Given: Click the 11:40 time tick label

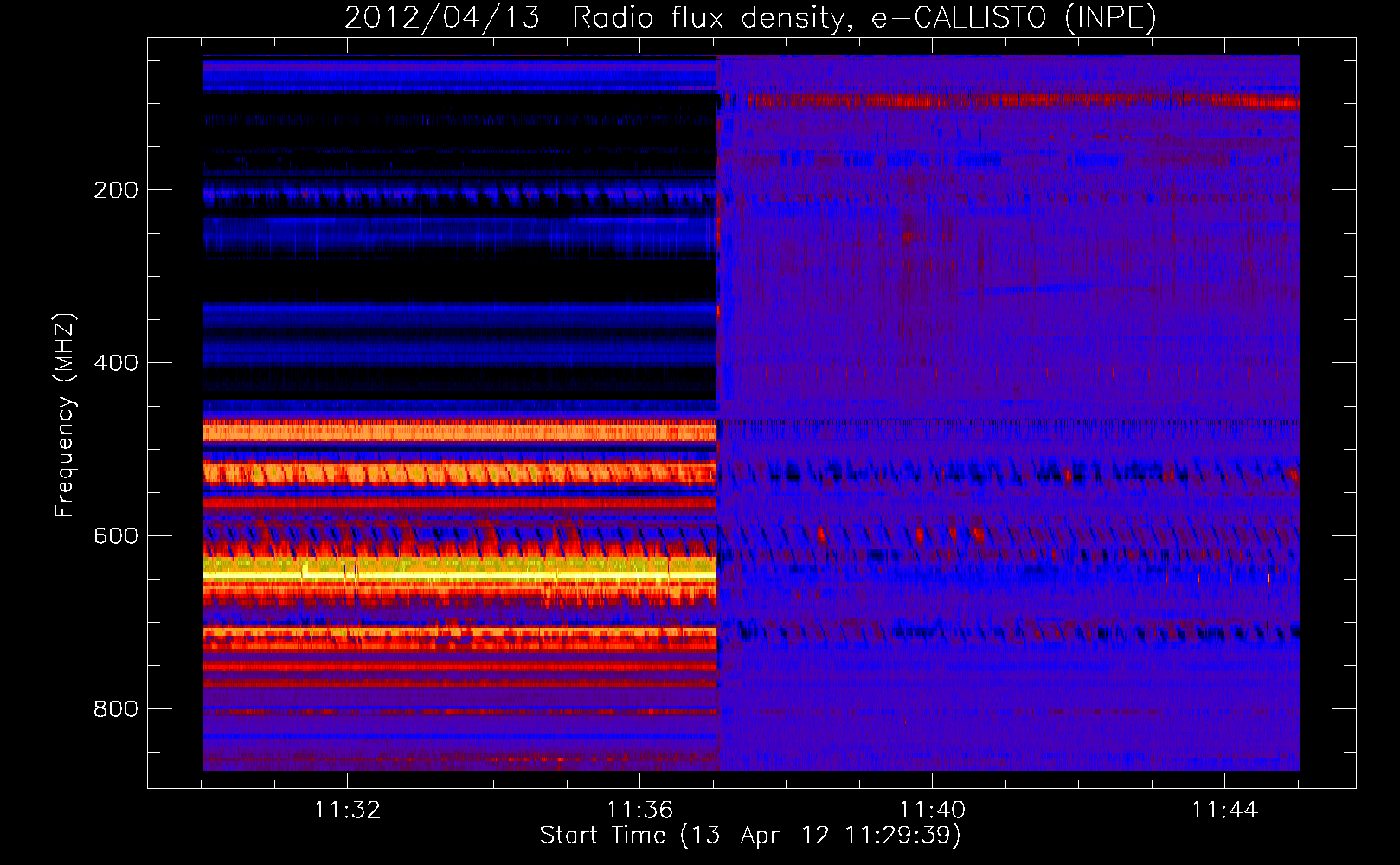Looking at the screenshot, I should [x=932, y=810].
